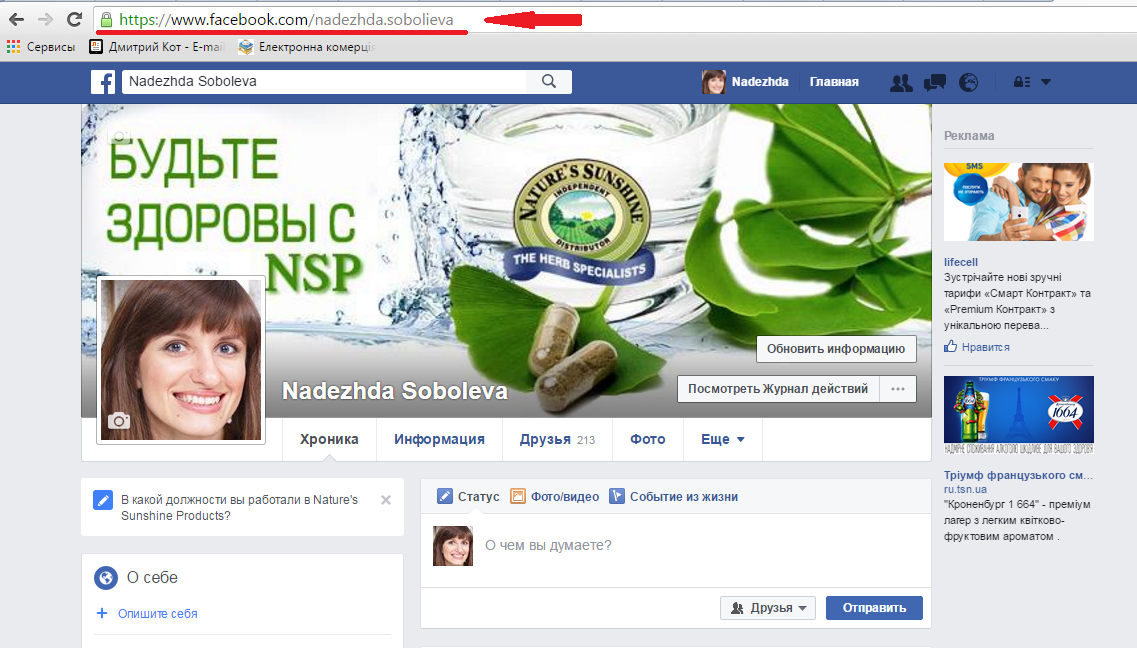
Task: Open the Електронна комерція bookmark
Action: (307, 47)
